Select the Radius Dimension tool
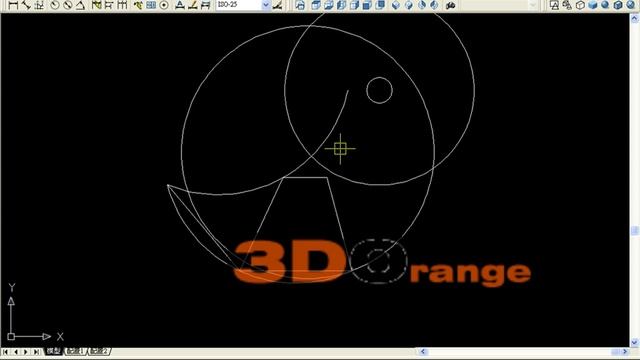The height and width of the screenshot is (360, 640). [x=55, y=5]
